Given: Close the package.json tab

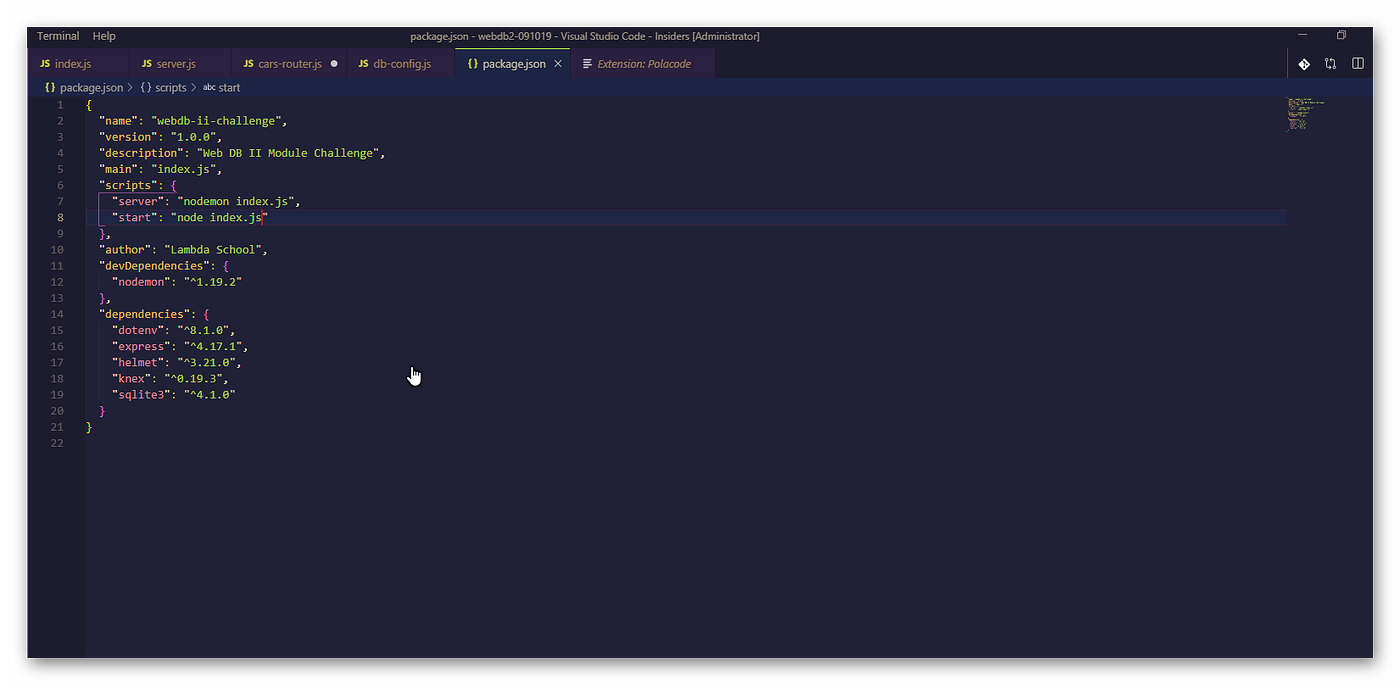Looking at the screenshot, I should [x=558, y=62].
